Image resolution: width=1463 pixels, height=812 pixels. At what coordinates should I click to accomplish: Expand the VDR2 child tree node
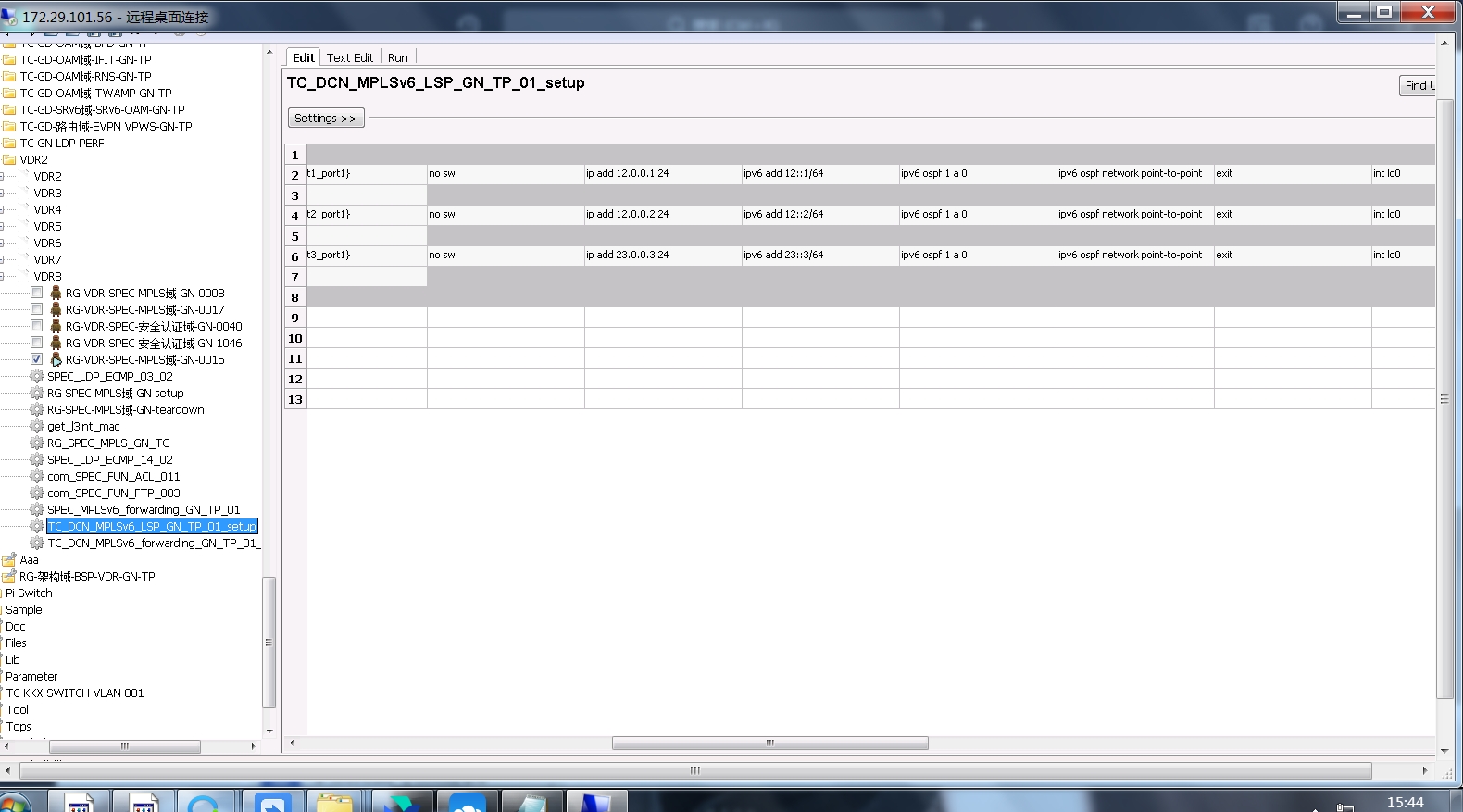pos(3,176)
